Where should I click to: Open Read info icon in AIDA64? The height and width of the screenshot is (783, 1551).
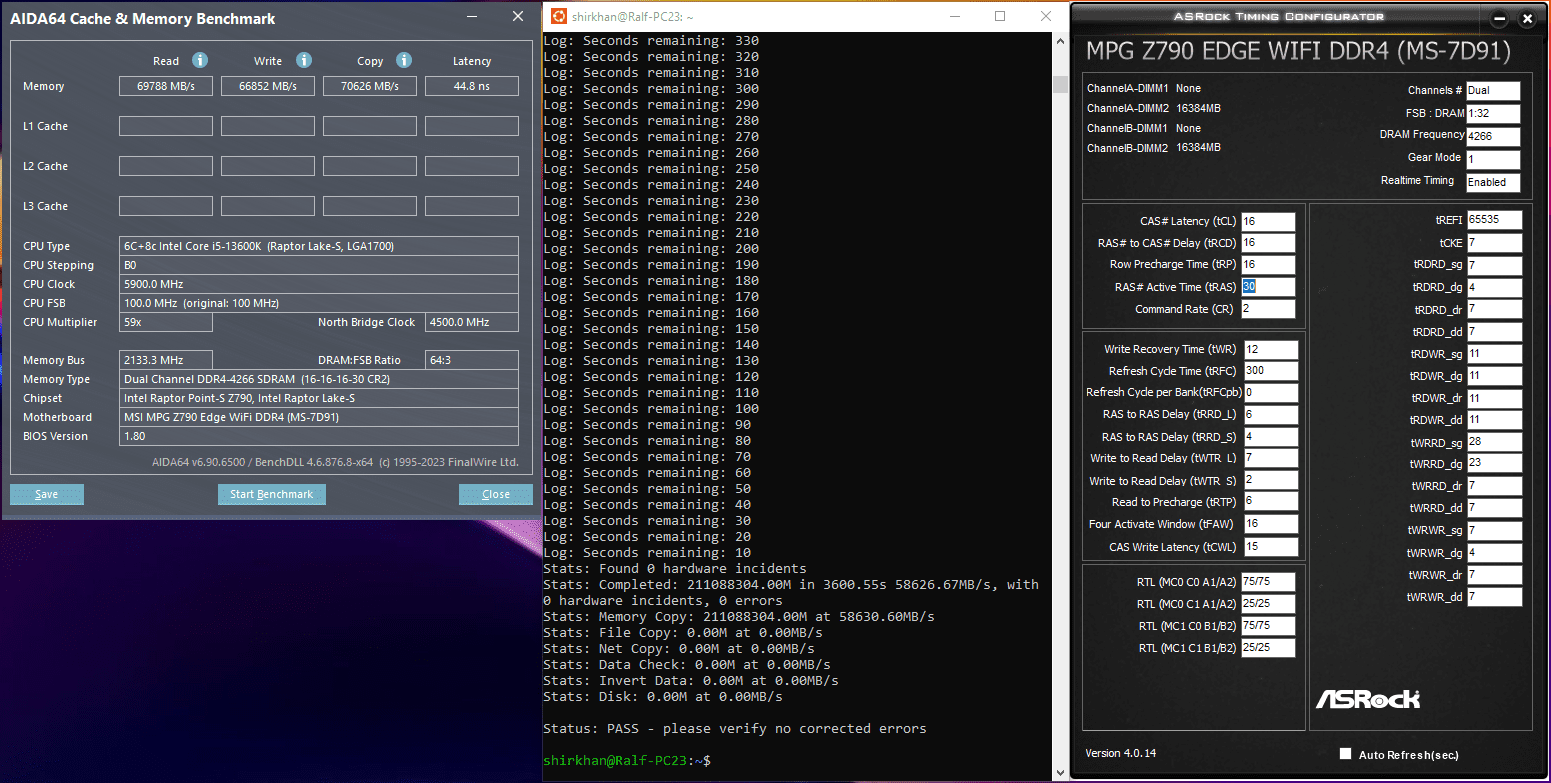pyautogui.click(x=200, y=60)
